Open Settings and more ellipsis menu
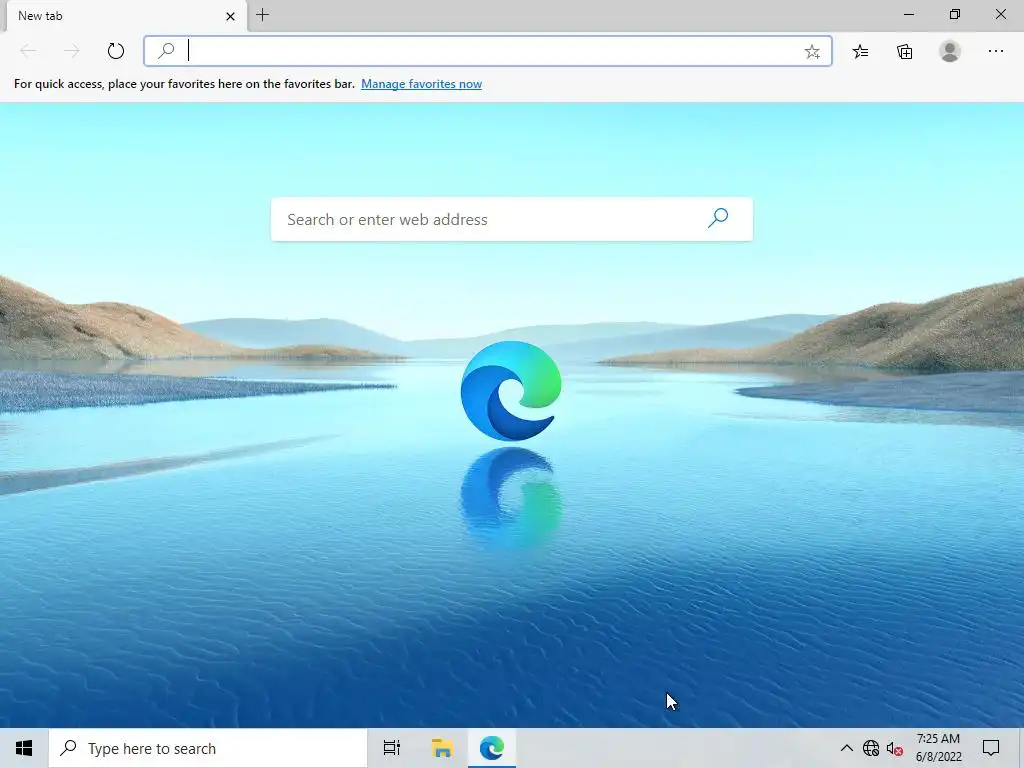The image size is (1024, 768). pyautogui.click(x=995, y=51)
